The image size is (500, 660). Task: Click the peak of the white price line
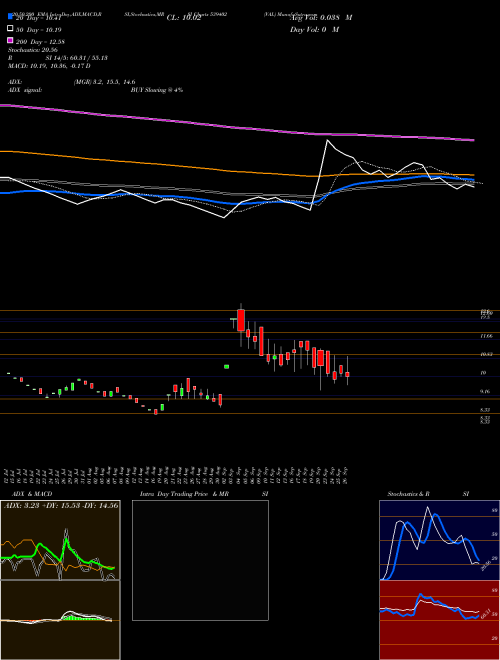(327, 141)
